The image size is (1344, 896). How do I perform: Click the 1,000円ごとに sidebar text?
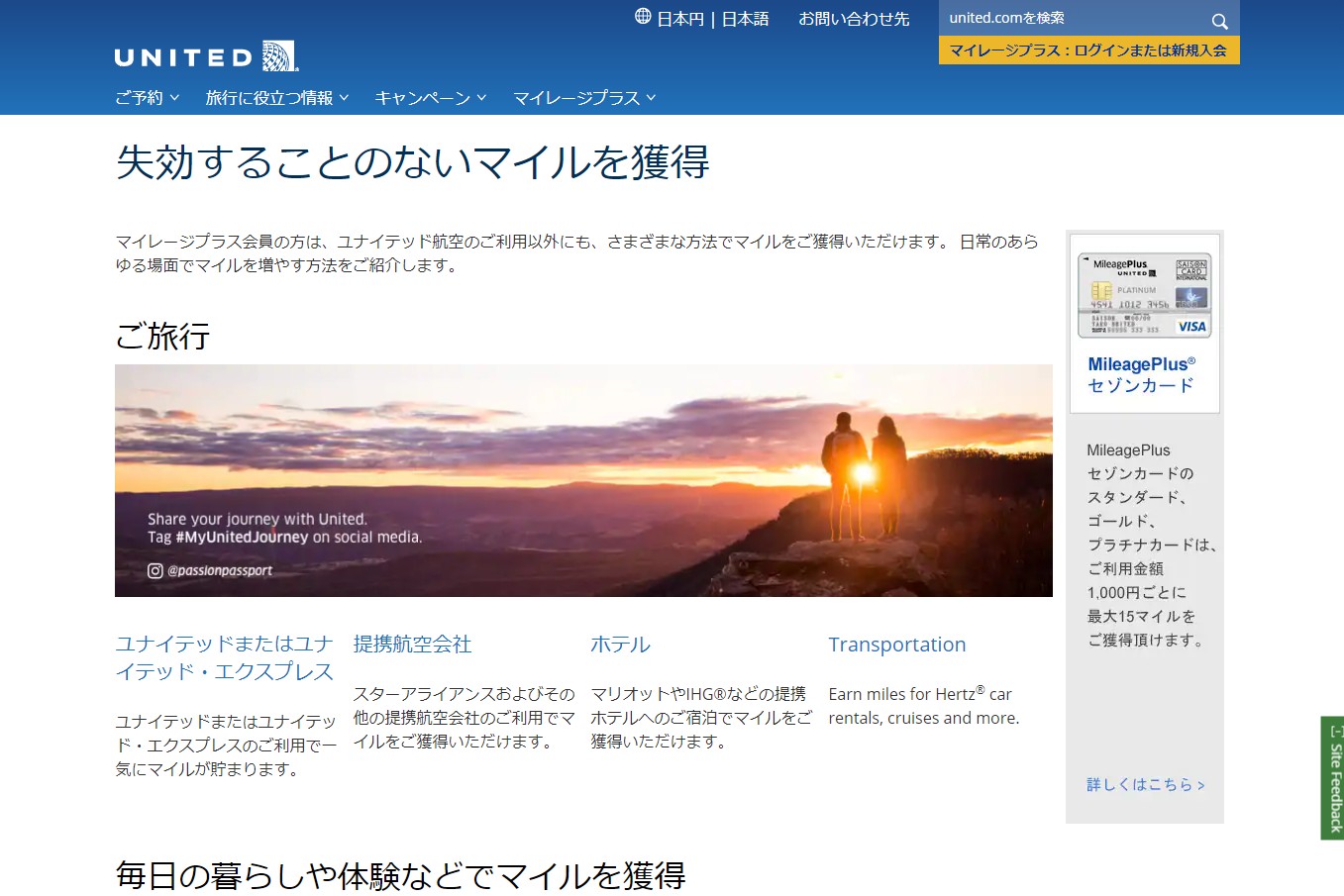click(1136, 593)
